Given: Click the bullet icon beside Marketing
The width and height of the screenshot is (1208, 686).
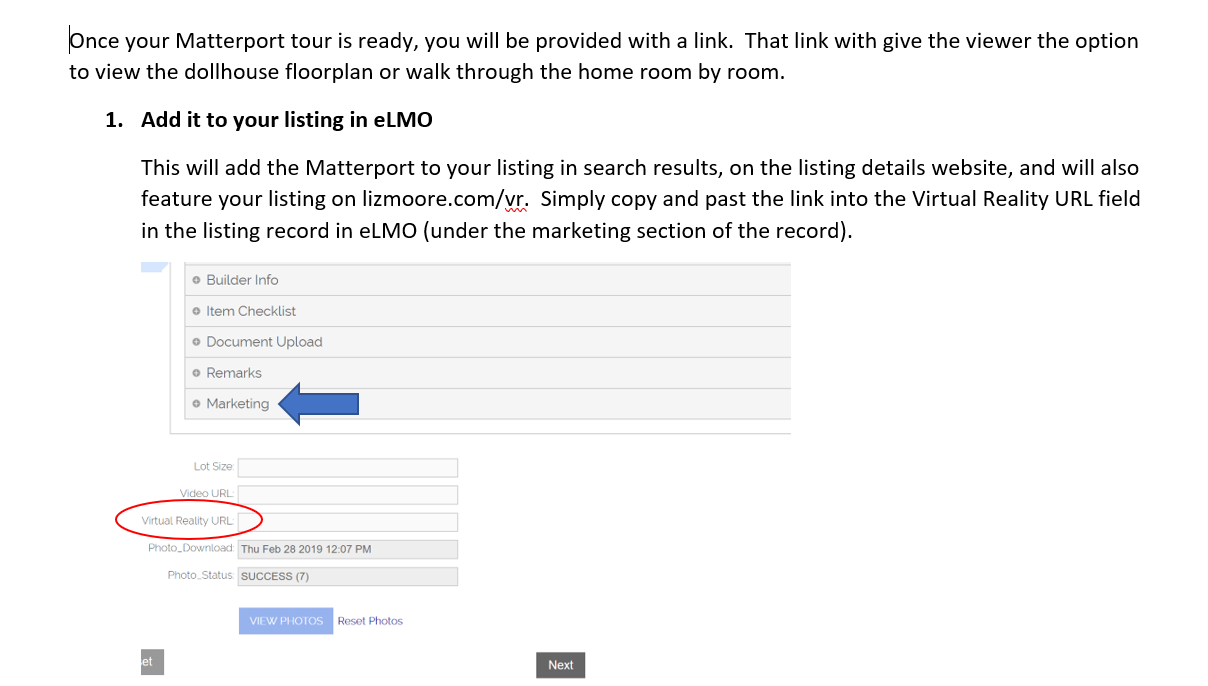Looking at the screenshot, I should pos(197,404).
